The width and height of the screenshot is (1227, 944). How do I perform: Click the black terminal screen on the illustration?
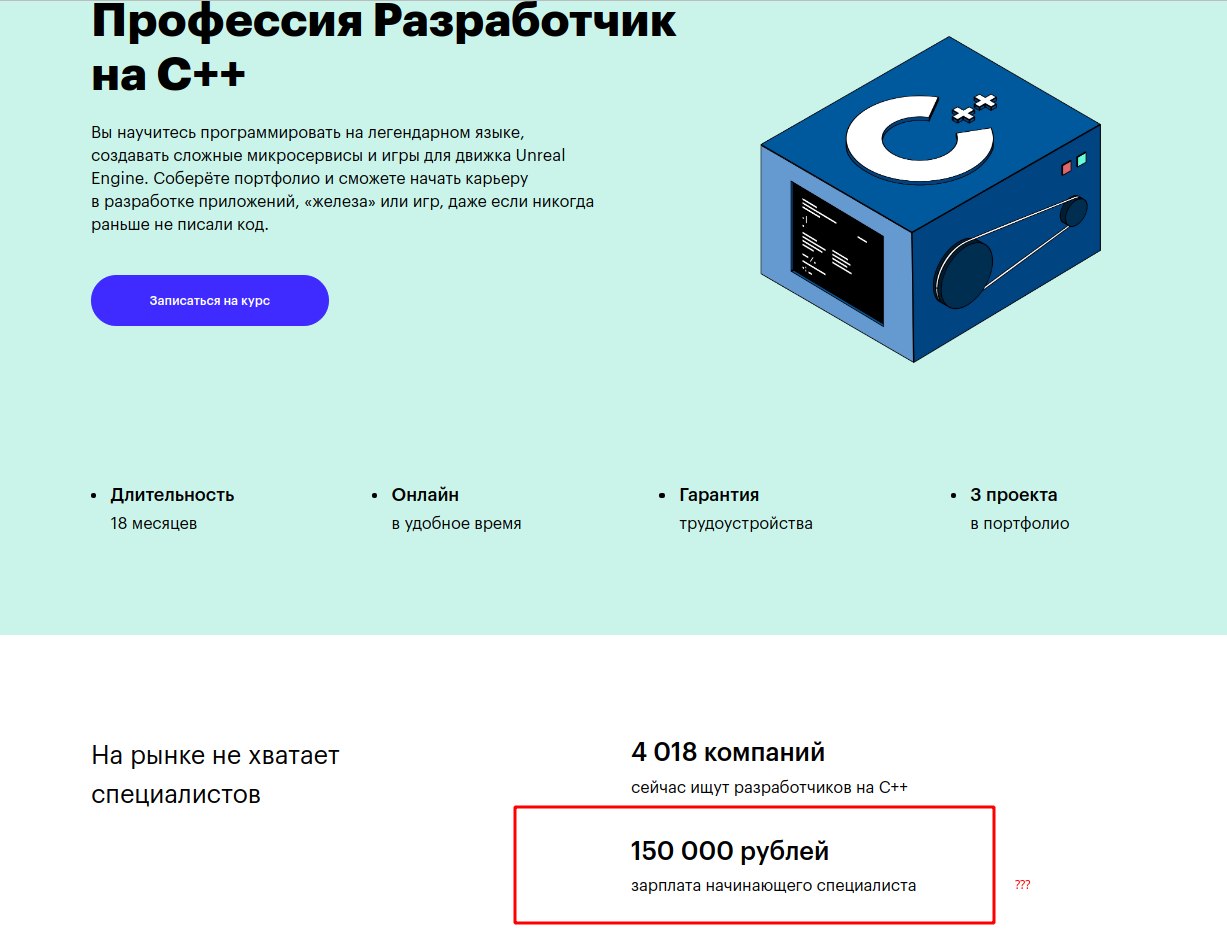pyautogui.click(x=837, y=251)
